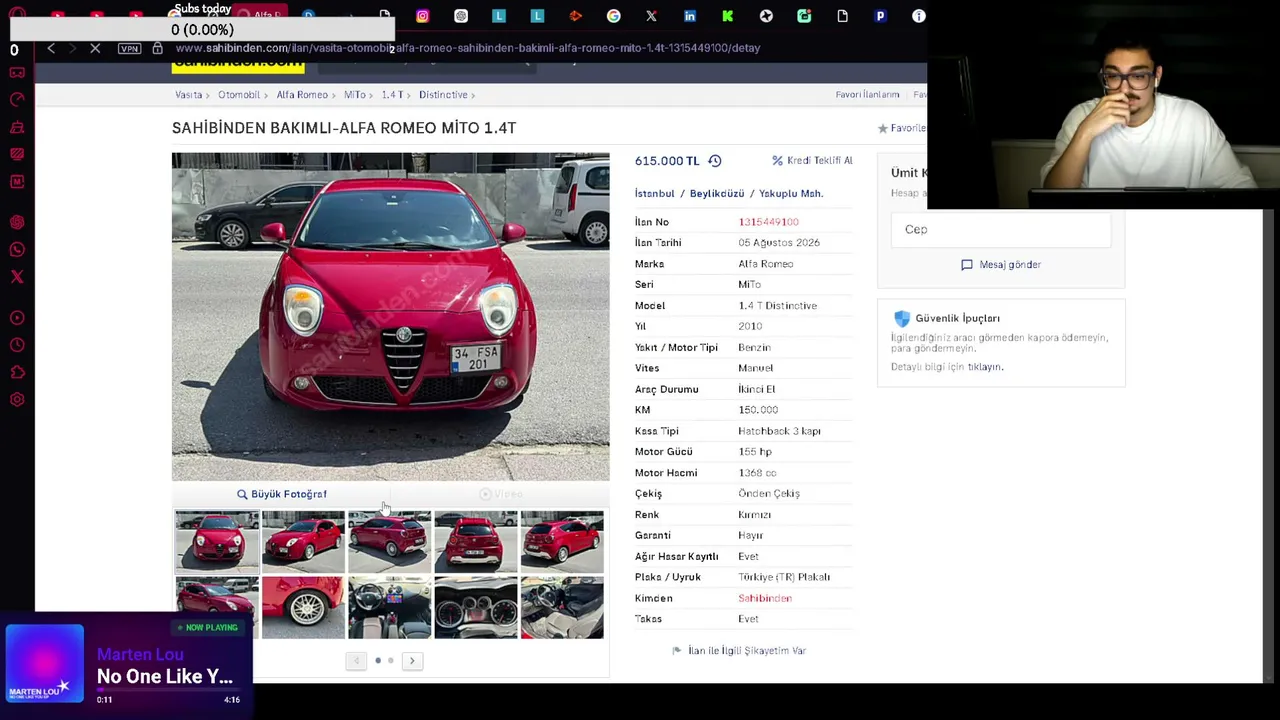Select the front-left angle car thumbnail
The width and height of the screenshot is (1280, 720).
(x=303, y=542)
